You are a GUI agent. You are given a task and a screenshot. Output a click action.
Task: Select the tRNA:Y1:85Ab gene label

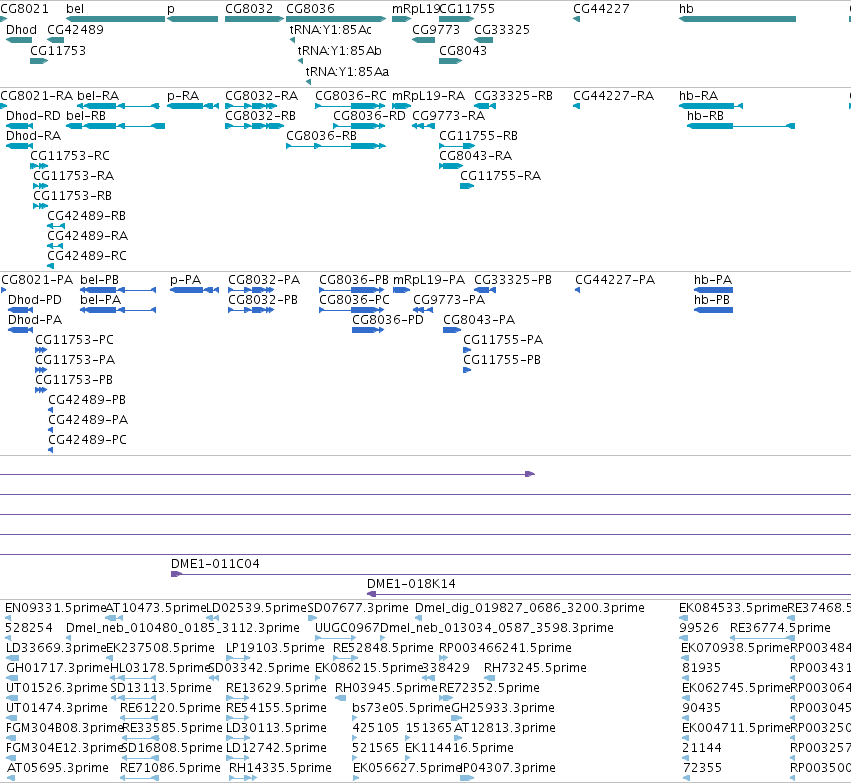(x=339, y=50)
